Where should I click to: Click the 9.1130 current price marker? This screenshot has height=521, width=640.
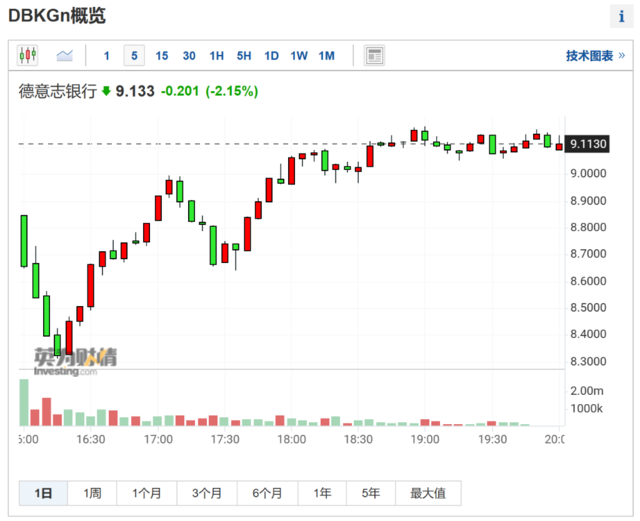click(587, 144)
